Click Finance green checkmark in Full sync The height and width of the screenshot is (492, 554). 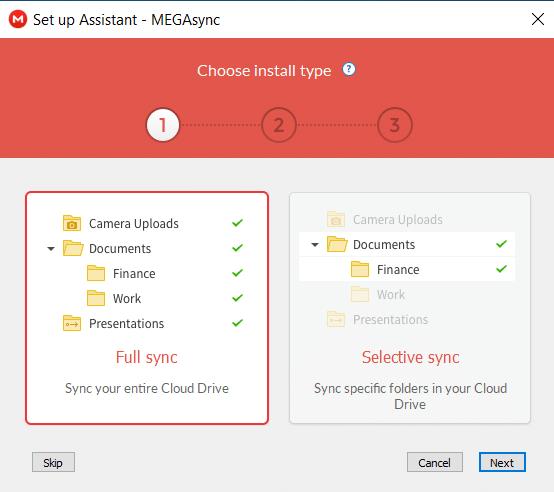(237, 273)
